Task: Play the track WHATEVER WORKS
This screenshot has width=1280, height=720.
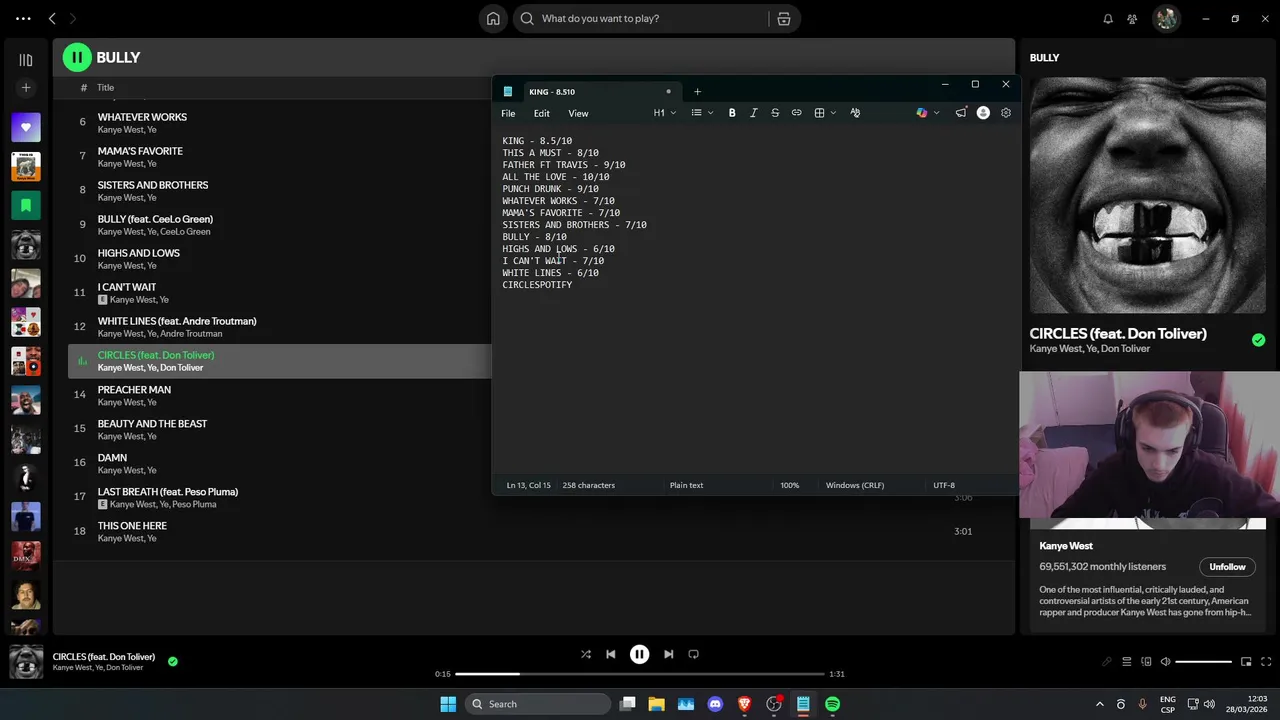Action: [142, 117]
